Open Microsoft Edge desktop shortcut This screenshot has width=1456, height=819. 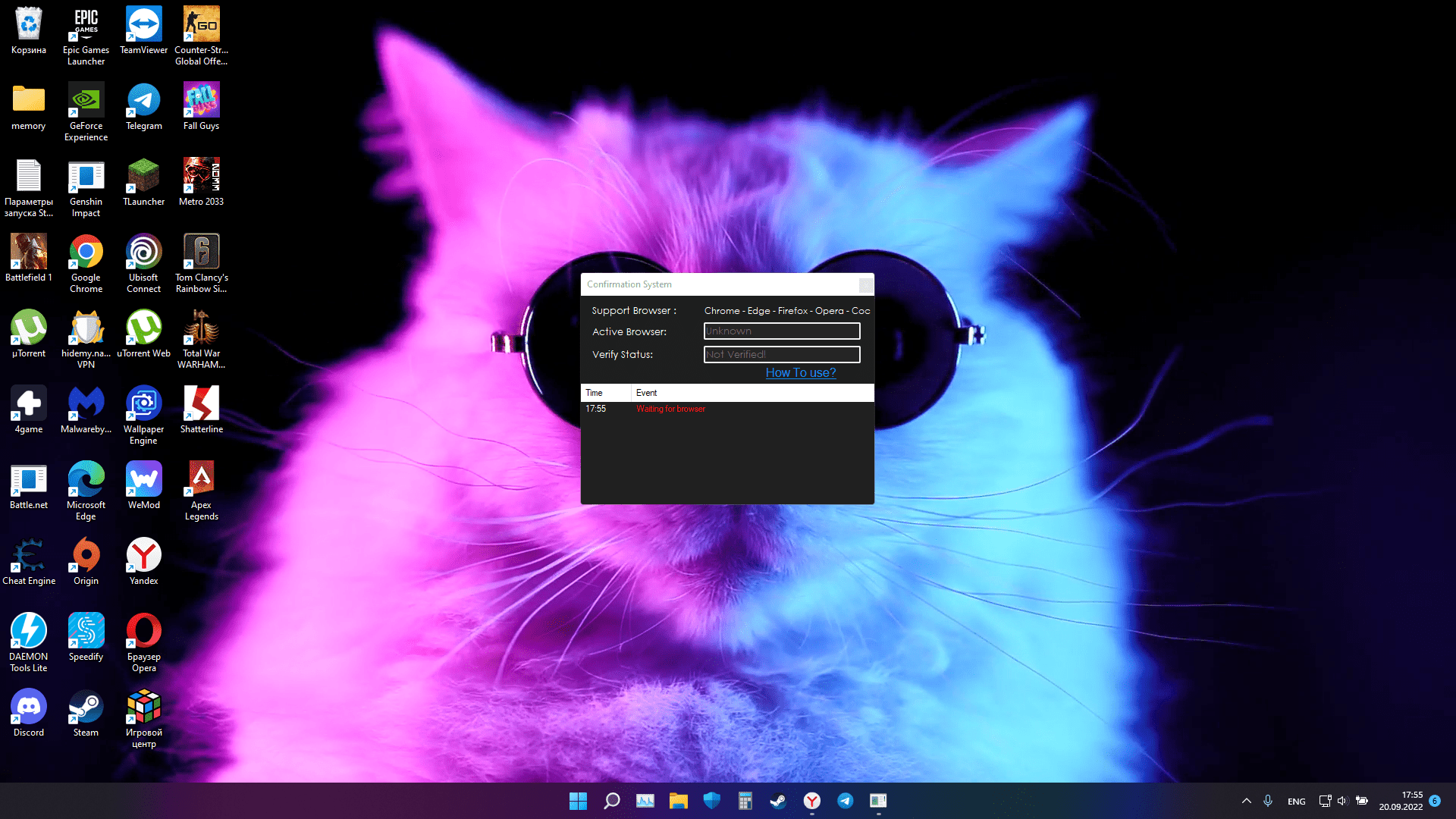coord(86,491)
